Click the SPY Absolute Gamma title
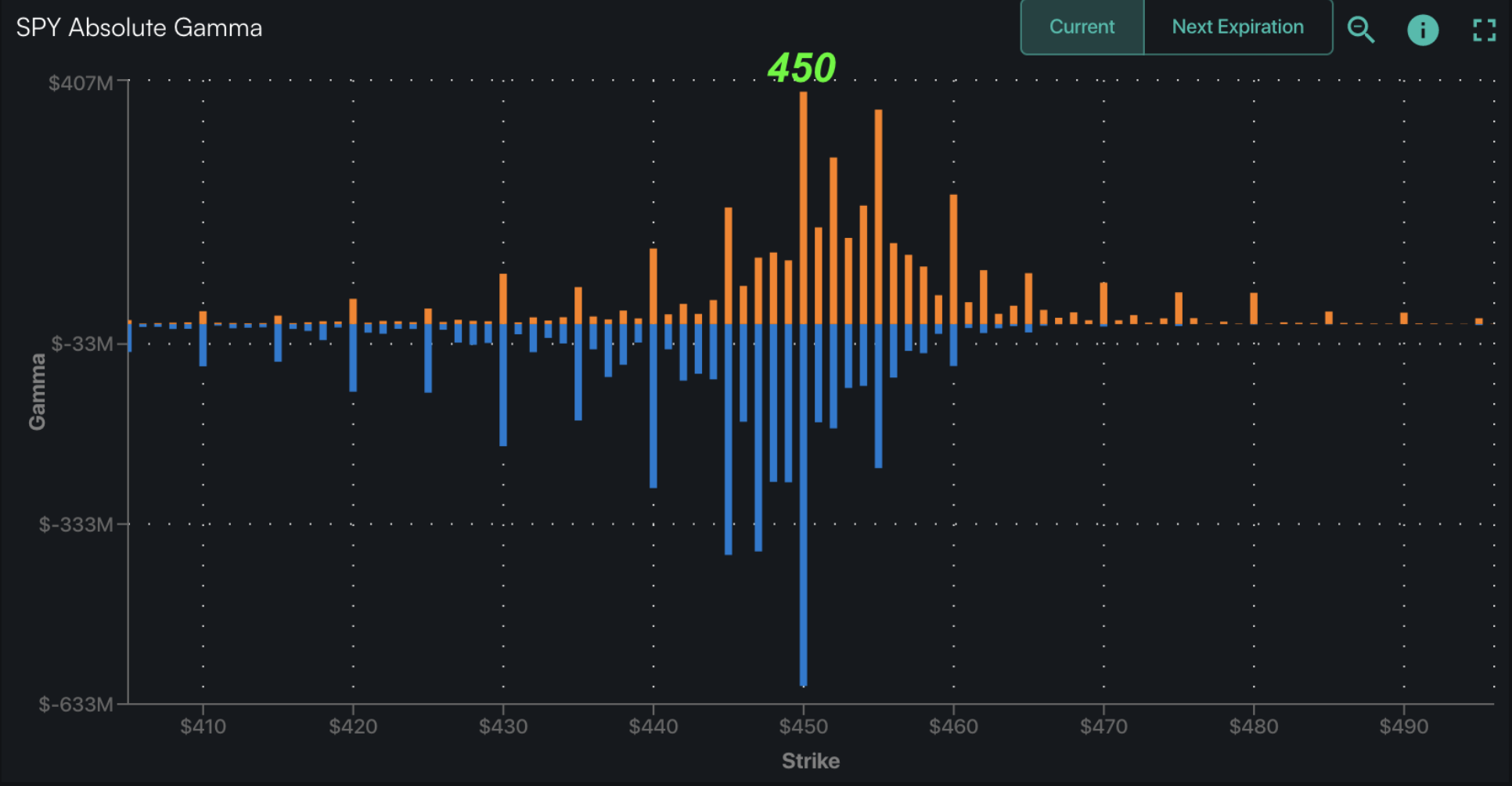Image resolution: width=1512 pixels, height=786 pixels. click(139, 27)
